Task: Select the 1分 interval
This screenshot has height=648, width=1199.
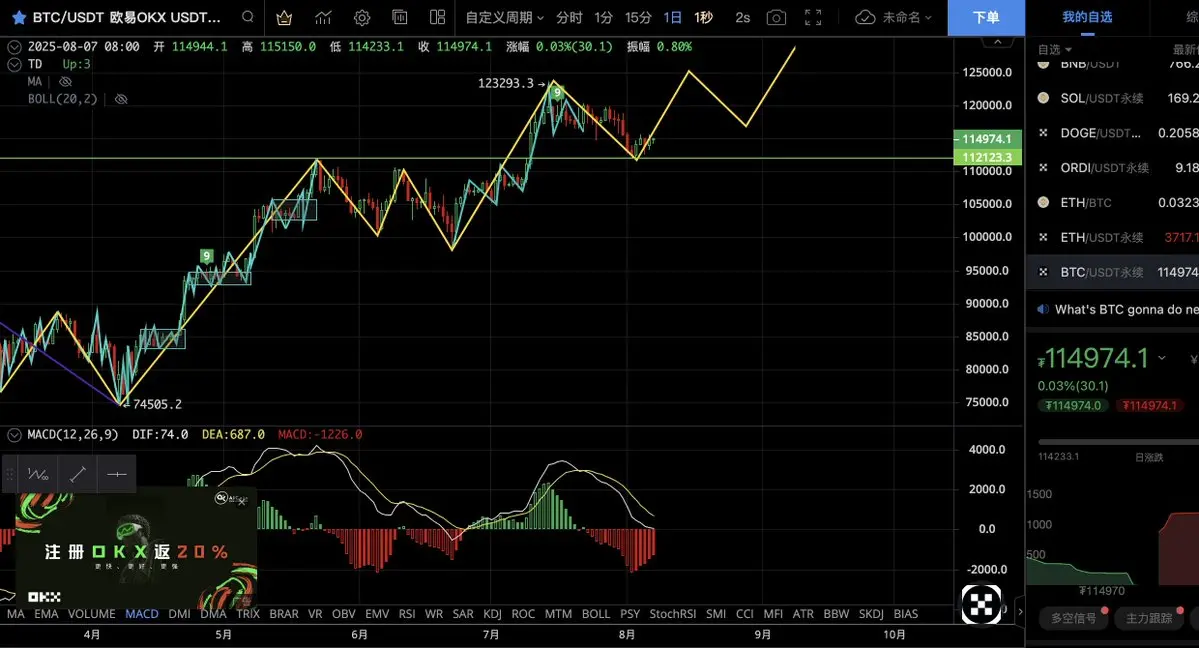Action: click(x=603, y=18)
